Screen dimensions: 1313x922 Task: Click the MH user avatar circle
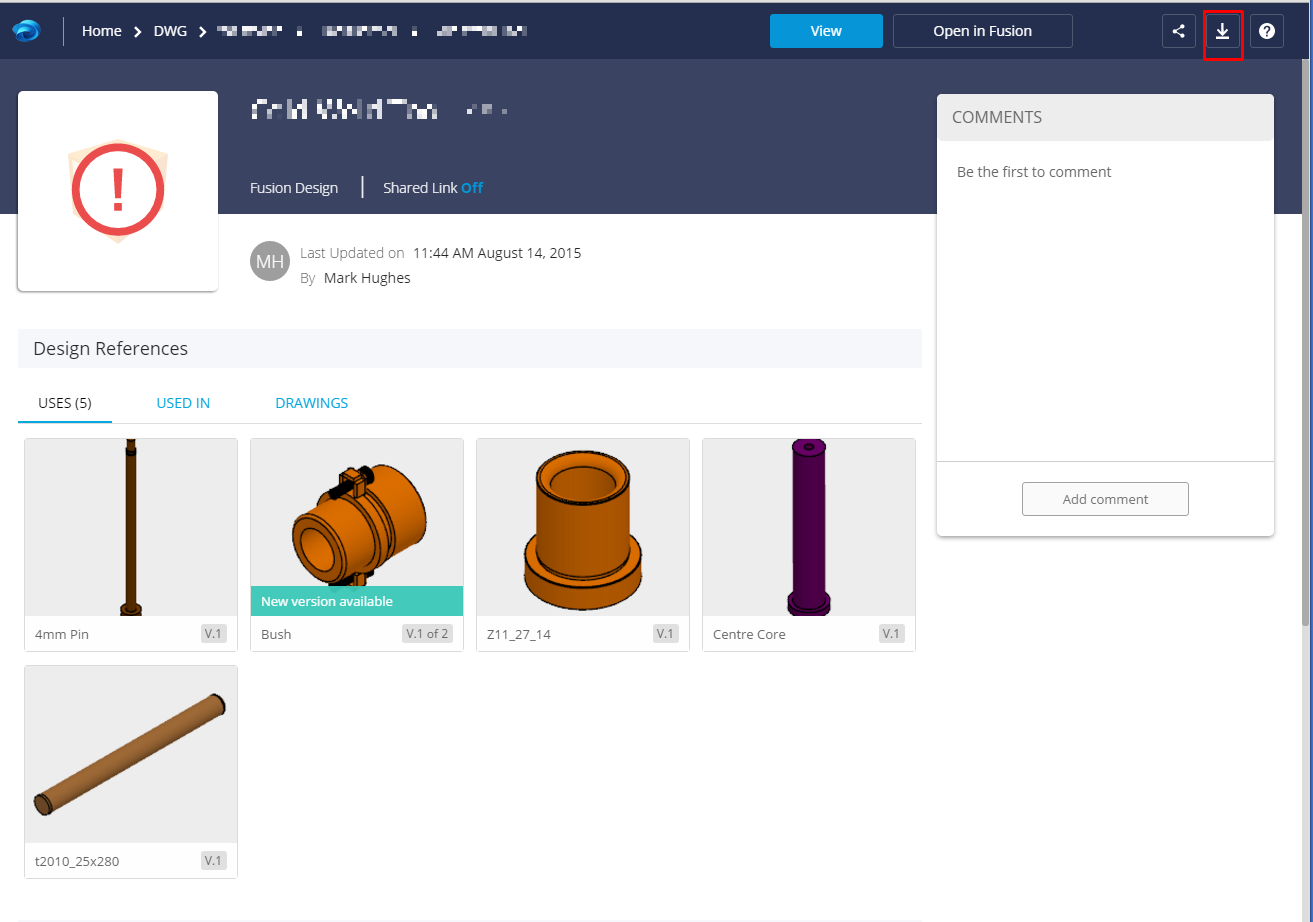coord(269,261)
